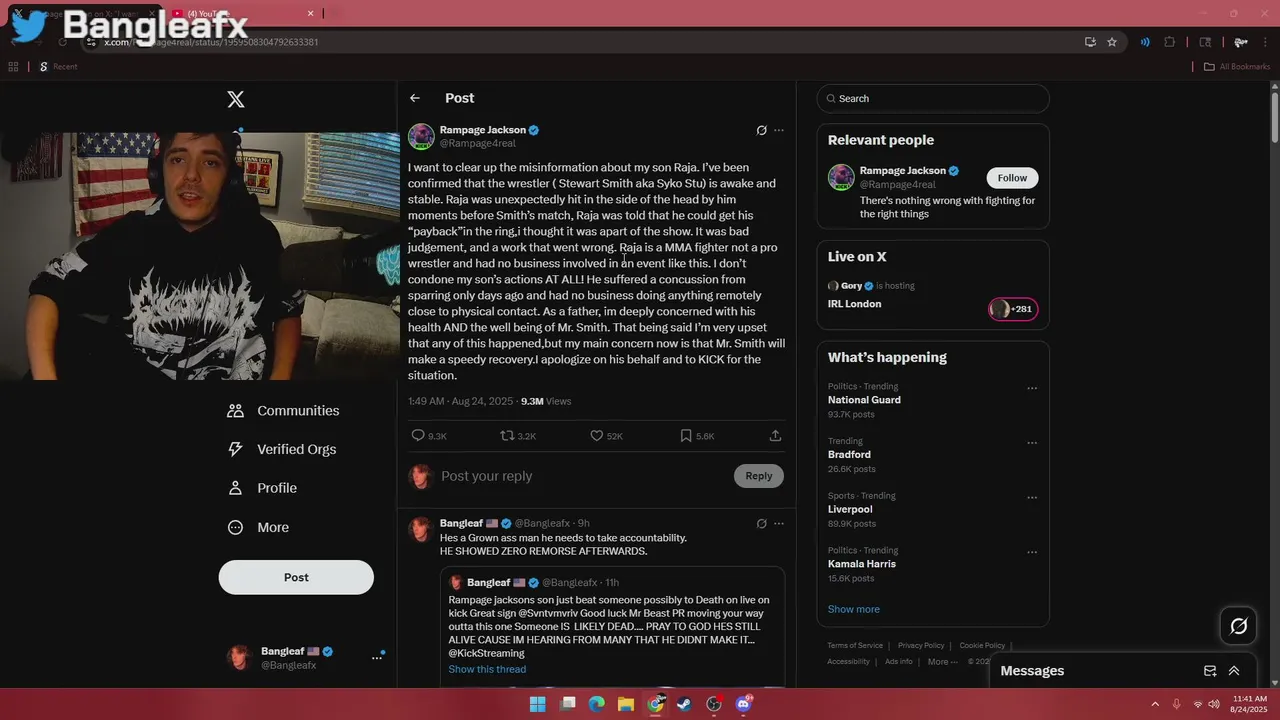Viewport: 1280px width, 720px height.
Task: Open options for Liverpool trend
Action: [x=1032, y=497]
